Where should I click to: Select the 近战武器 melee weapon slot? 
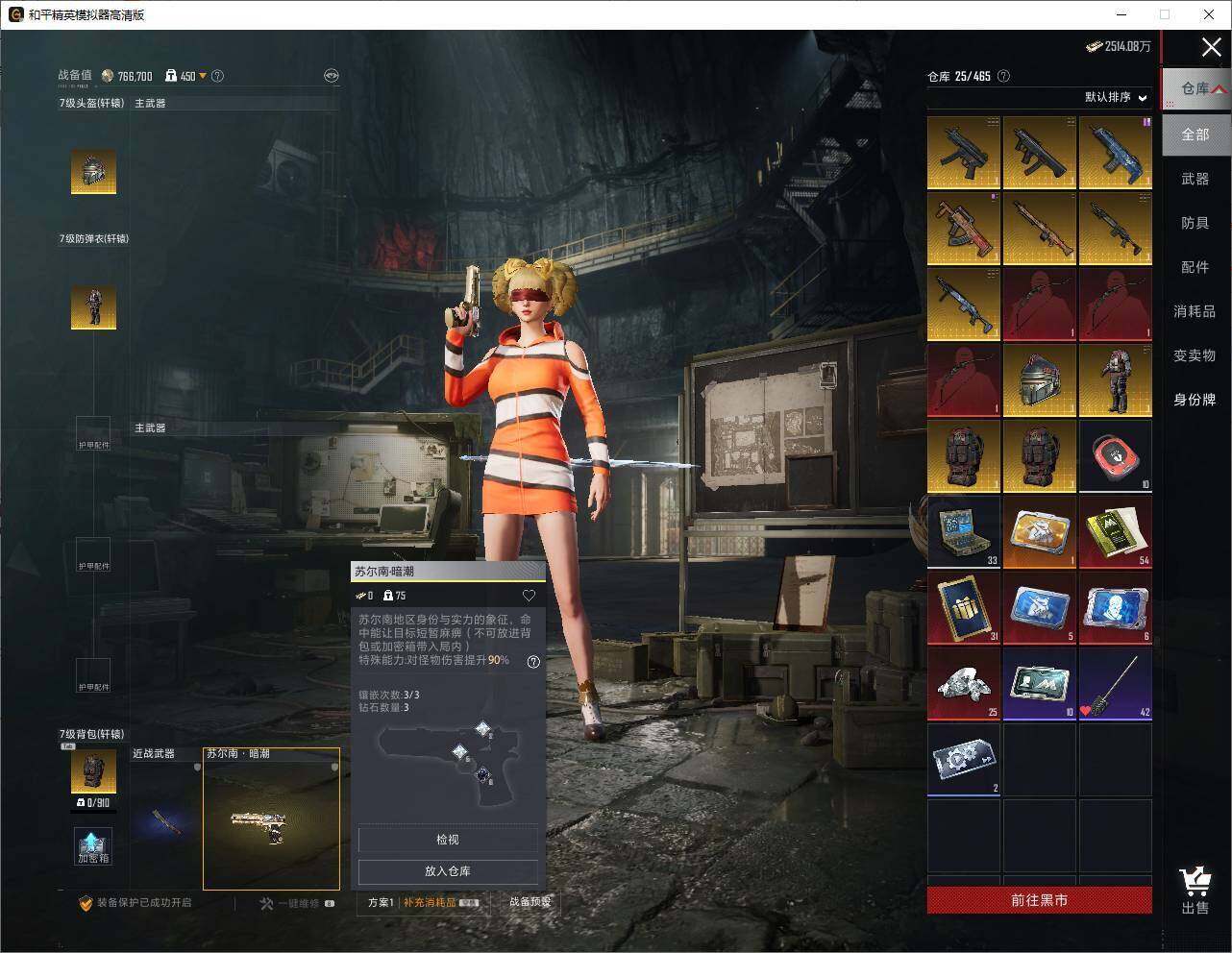165,819
